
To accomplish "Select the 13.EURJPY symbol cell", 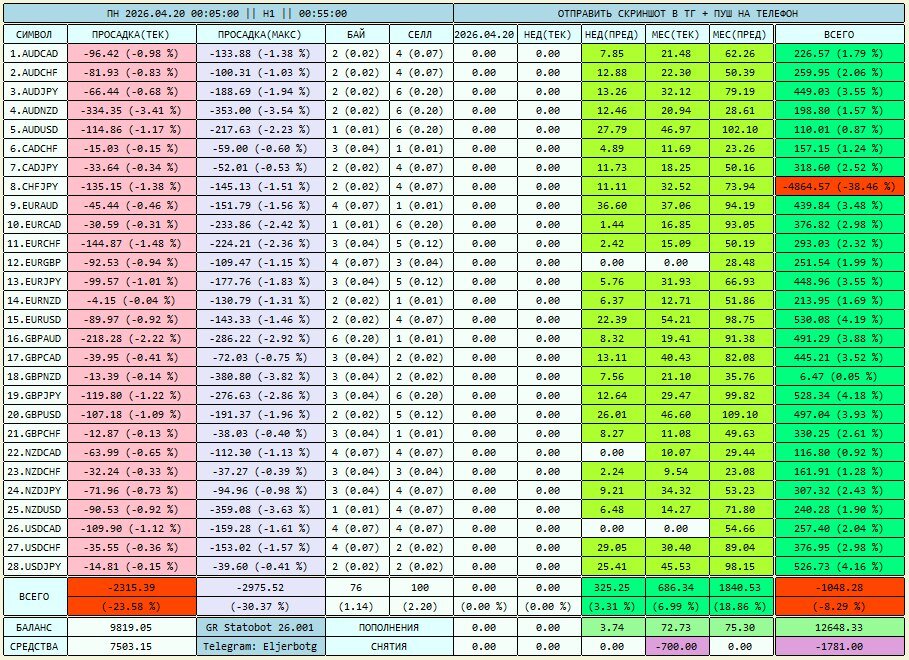I will coord(34,281).
